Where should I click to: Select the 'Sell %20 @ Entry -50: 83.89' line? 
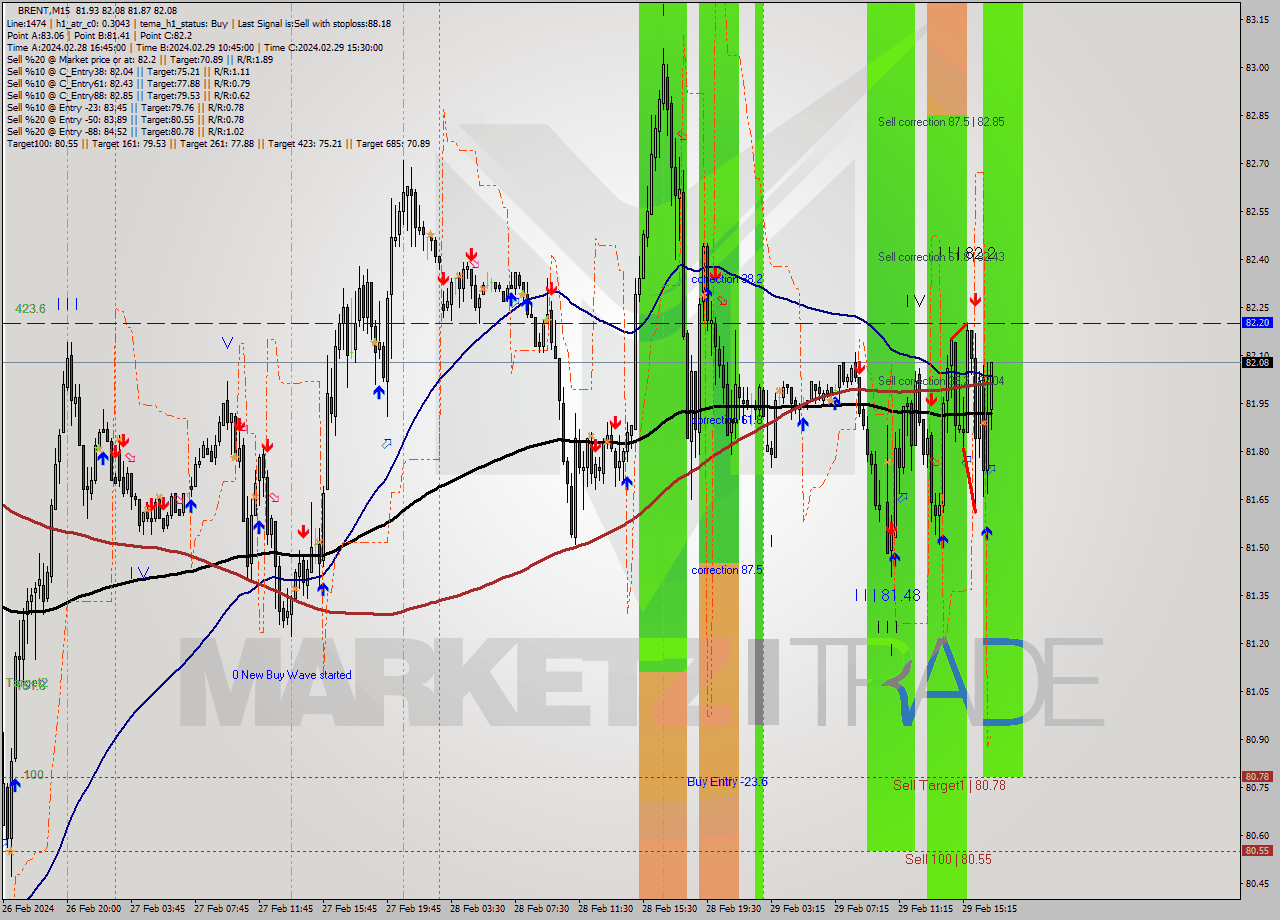point(125,119)
